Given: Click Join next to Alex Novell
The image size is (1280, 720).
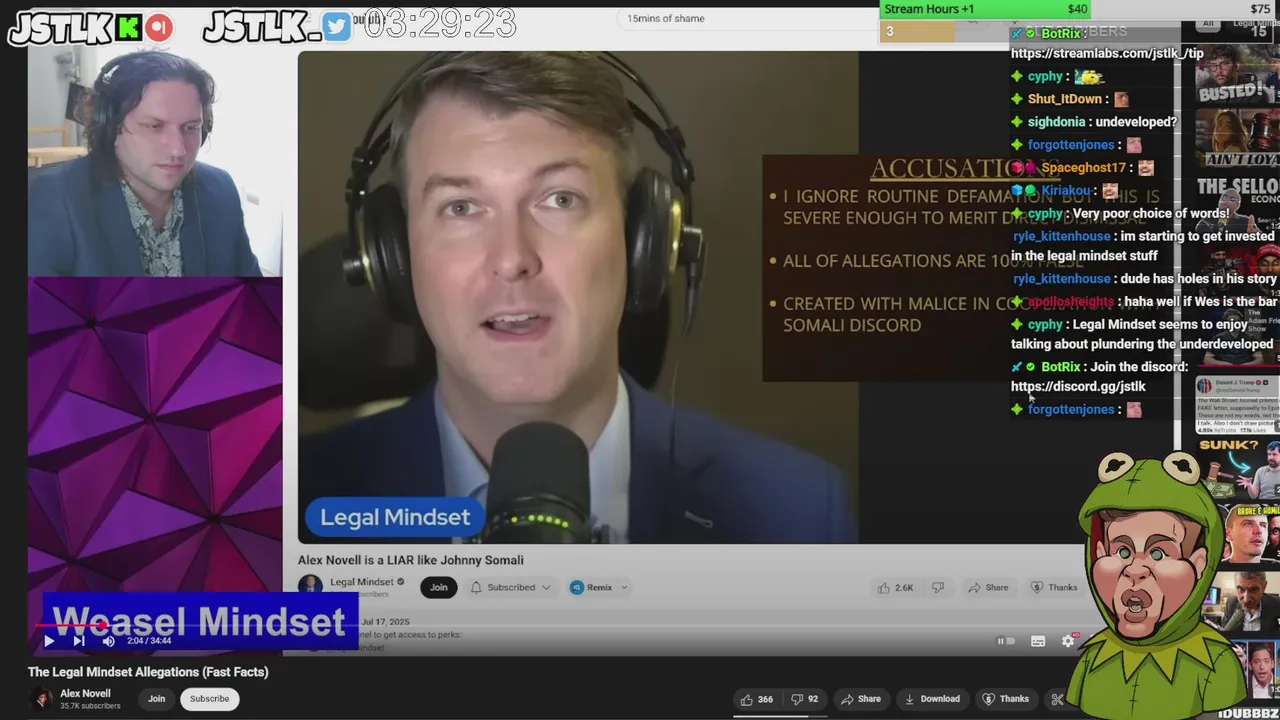Looking at the screenshot, I should (x=156, y=699).
